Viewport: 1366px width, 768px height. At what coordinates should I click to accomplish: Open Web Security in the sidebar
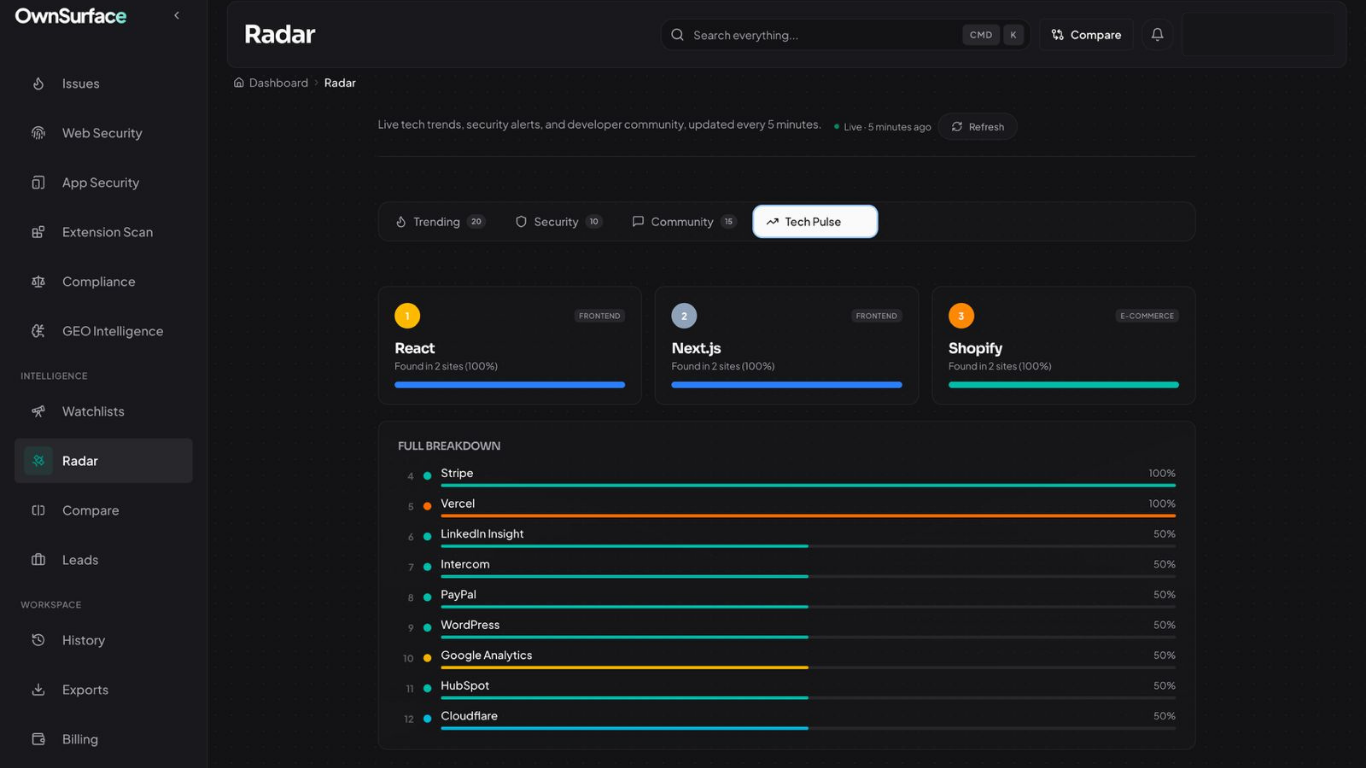coord(103,133)
